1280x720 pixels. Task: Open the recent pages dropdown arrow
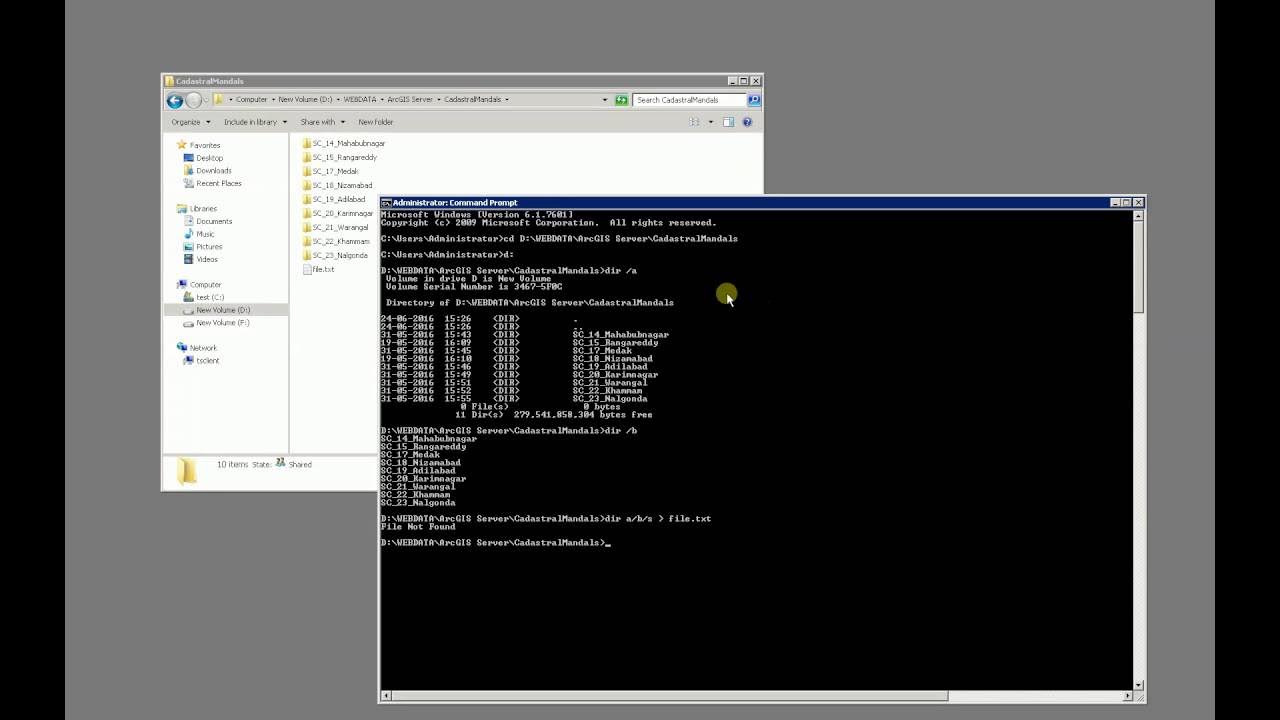(207, 100)
